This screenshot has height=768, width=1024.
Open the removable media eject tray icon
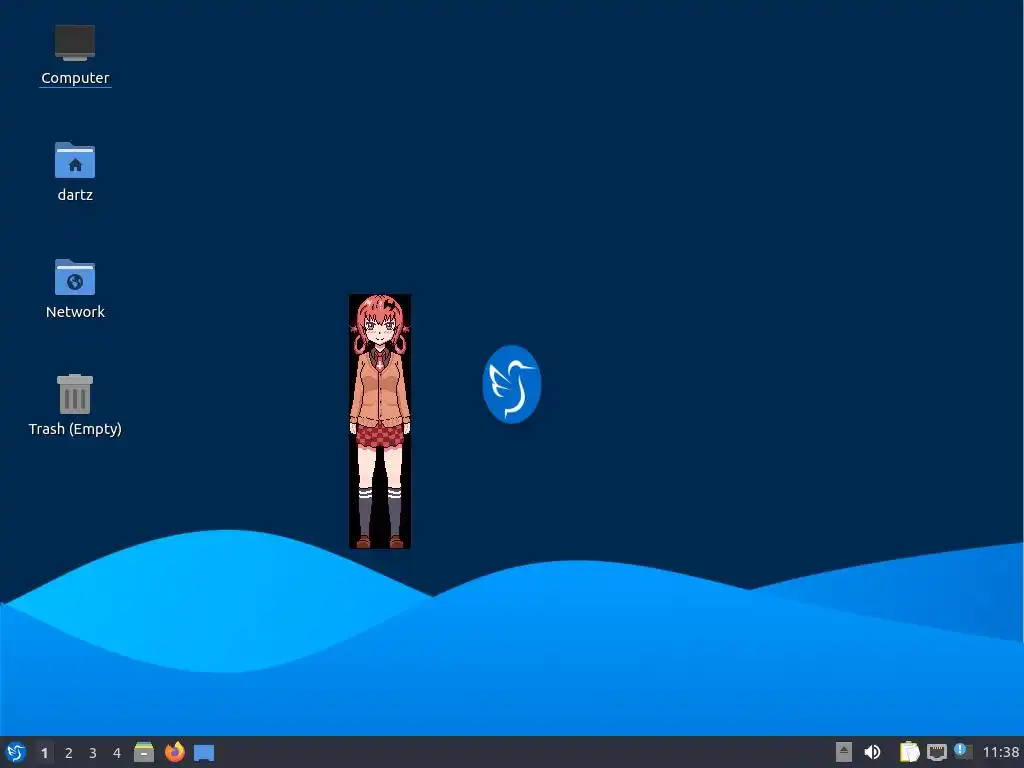(844, 752)
